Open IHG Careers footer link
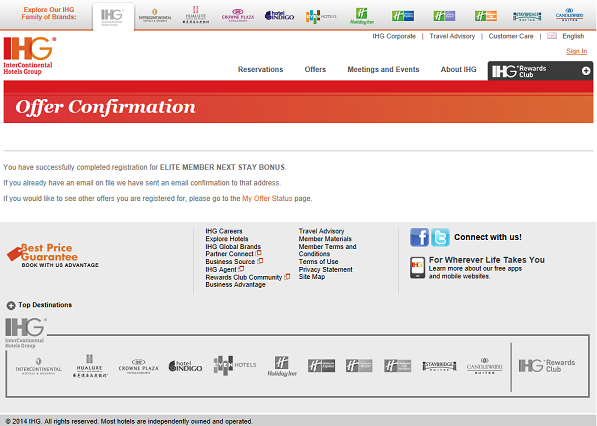This screenshot has width=597, height=426. click(x=224, y=231)
